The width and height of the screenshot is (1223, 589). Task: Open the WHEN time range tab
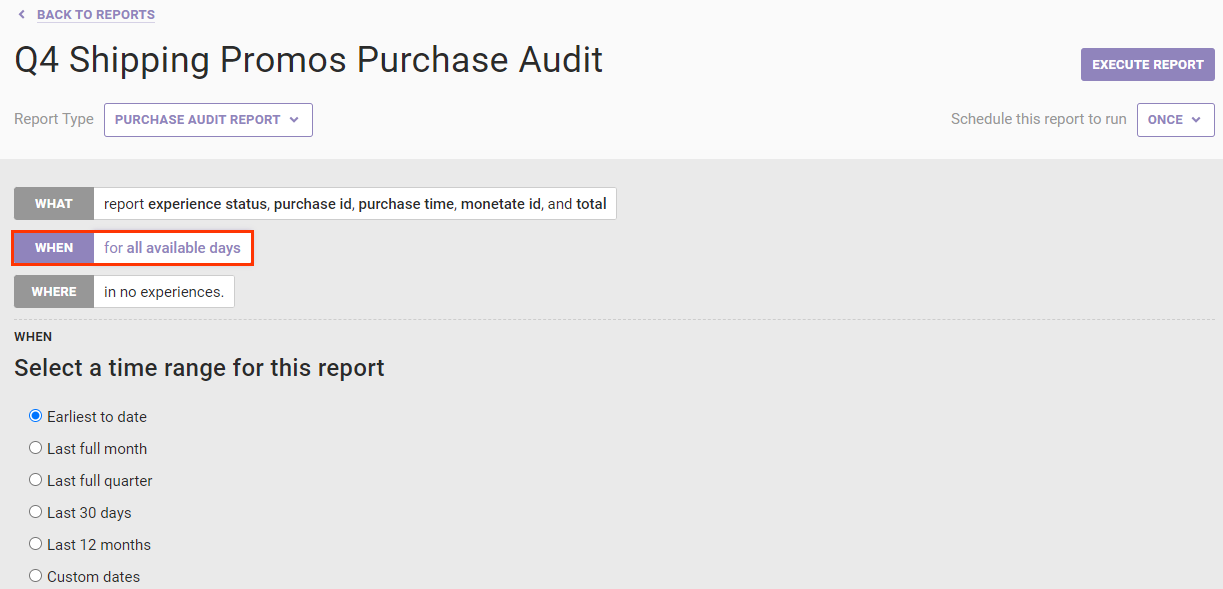click(x=54, y=248)
